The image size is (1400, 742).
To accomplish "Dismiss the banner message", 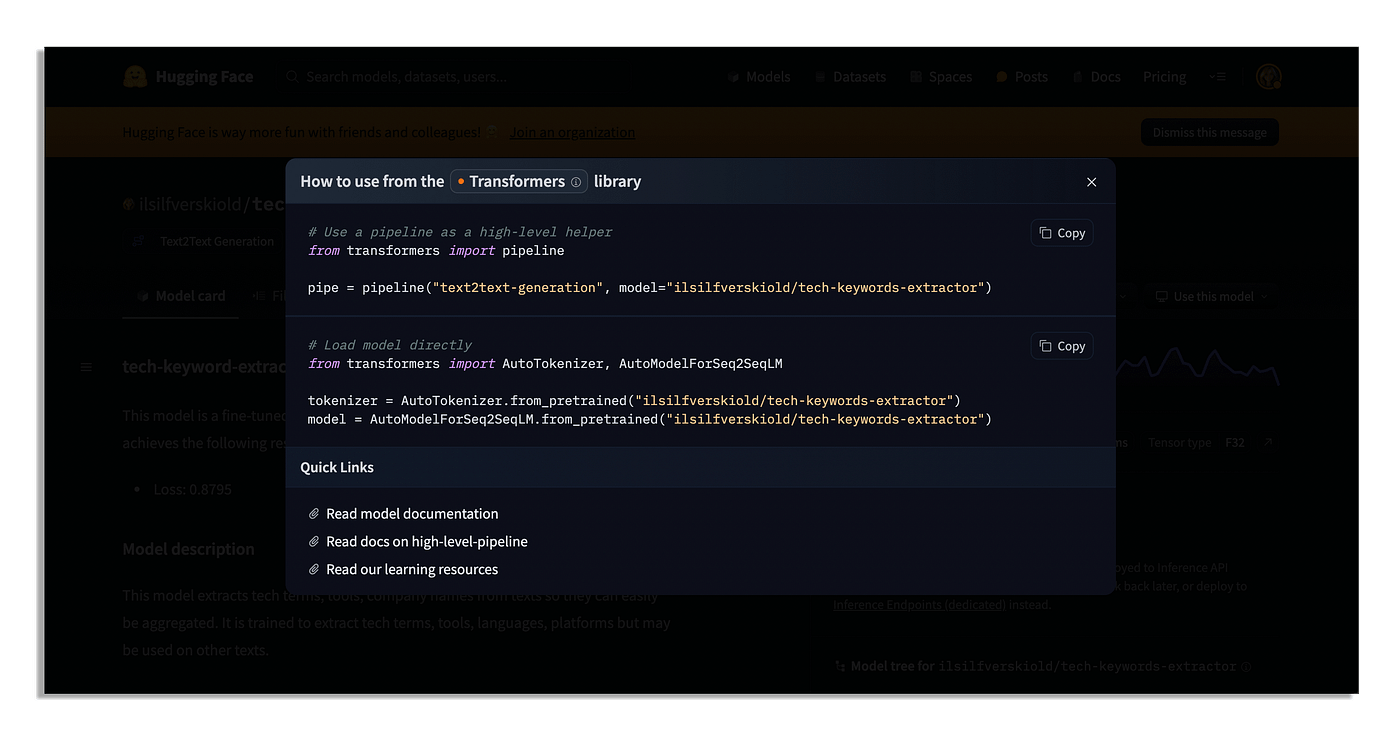I will (x=1209, y=132).
